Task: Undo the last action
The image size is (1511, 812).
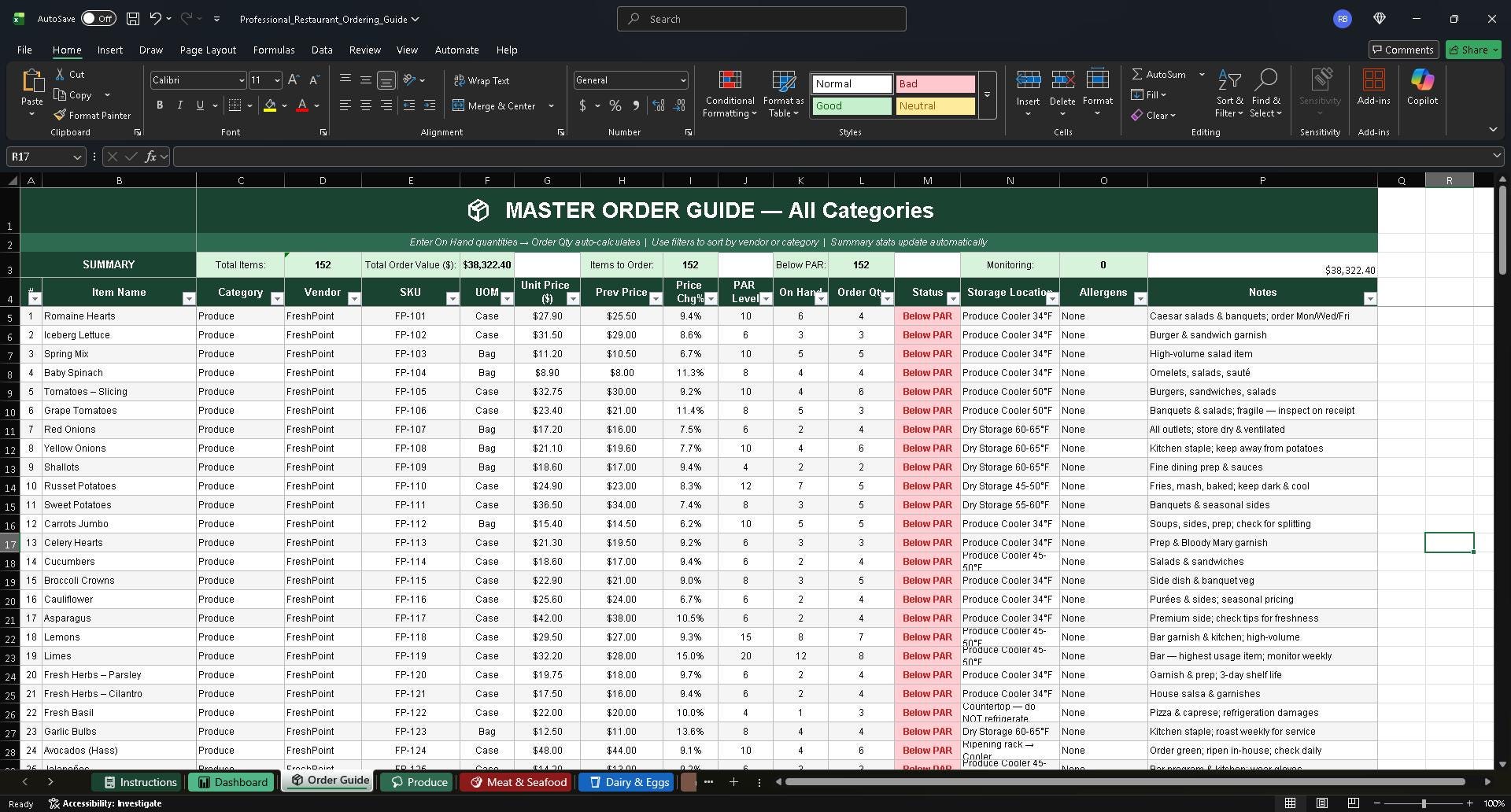Action: point(155,19)
